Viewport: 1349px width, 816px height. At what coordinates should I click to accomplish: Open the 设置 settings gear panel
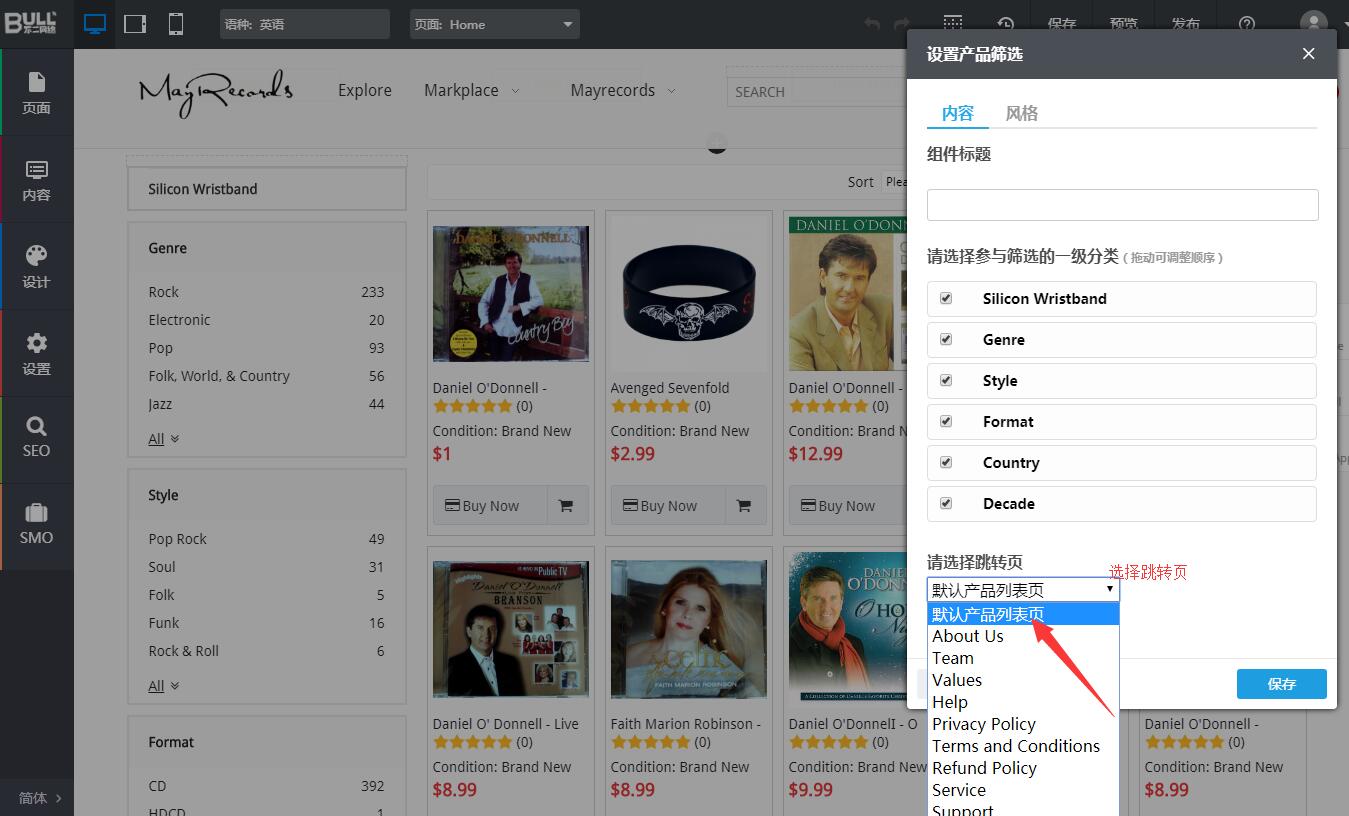tap(37, 353)
